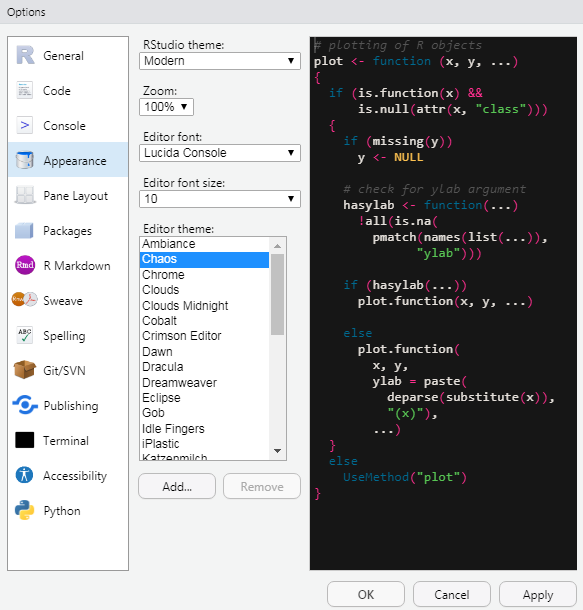Image resolution: width=583 pixels, height=610 pixels.
Task: Open the Editor font size dropdown
Action: 220,199
